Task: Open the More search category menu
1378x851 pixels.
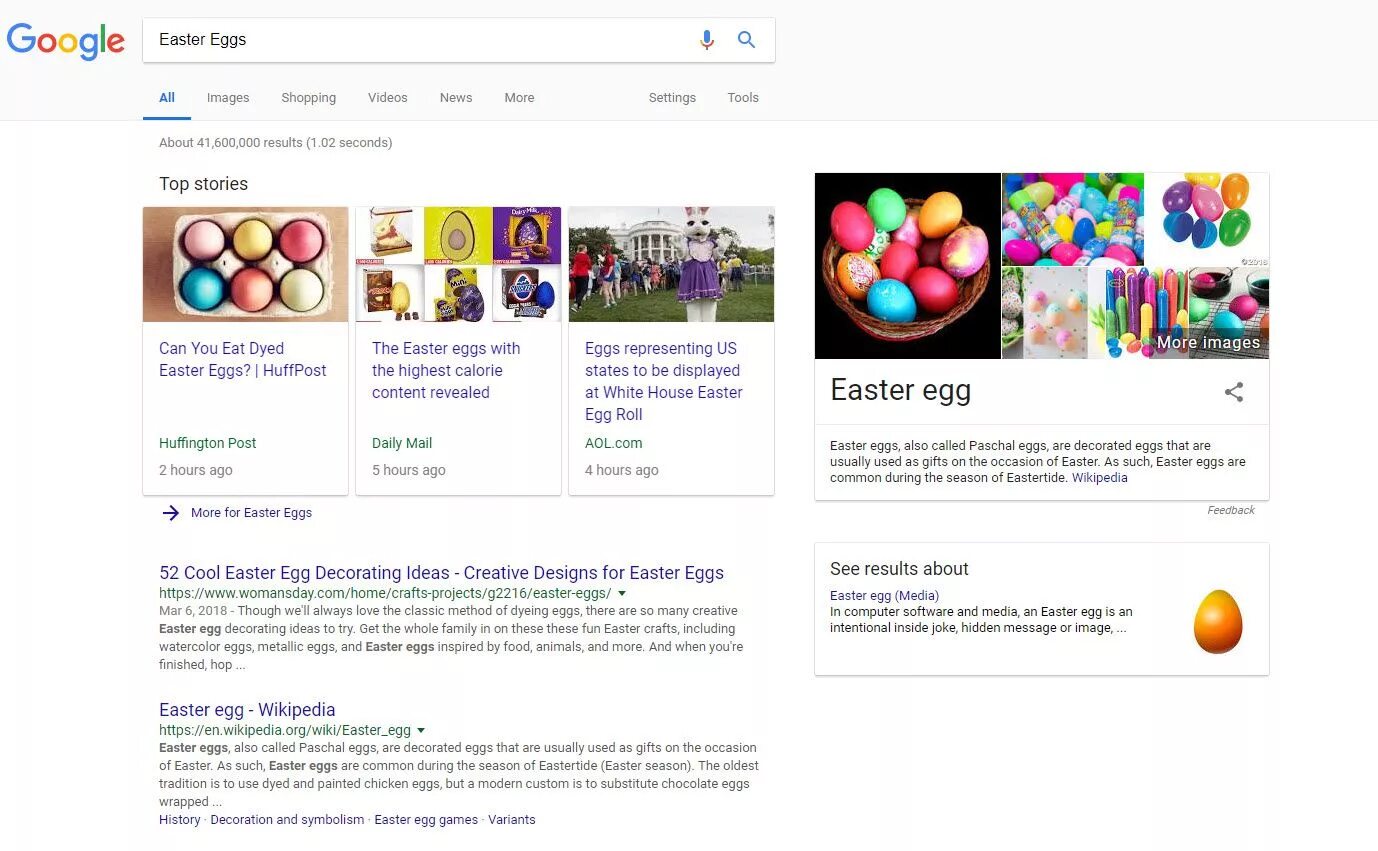Action: 519,98
